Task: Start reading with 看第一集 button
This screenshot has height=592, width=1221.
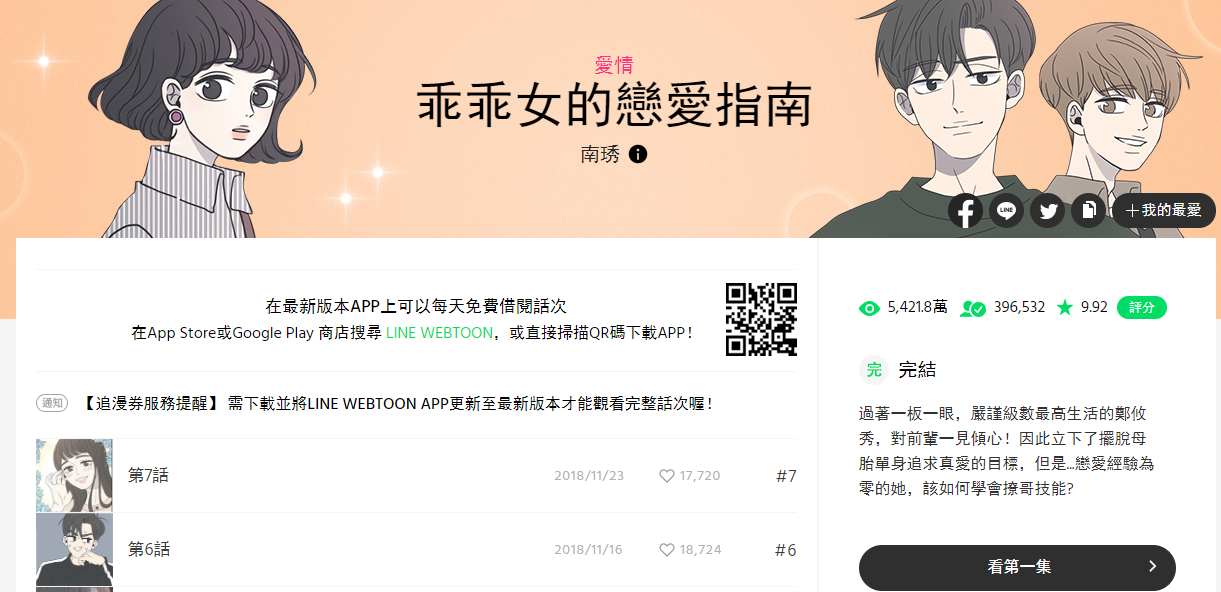Action: (x=1017, y=567)
